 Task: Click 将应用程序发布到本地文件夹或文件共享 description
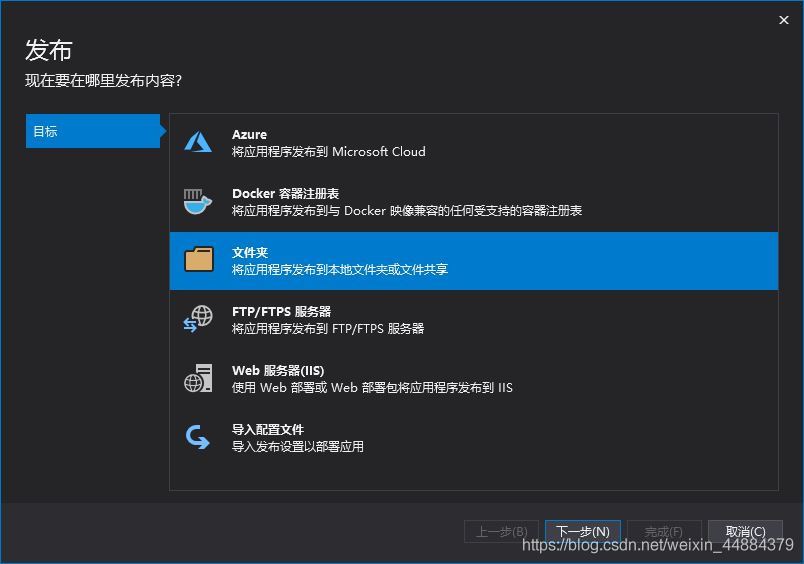point(340,270)
